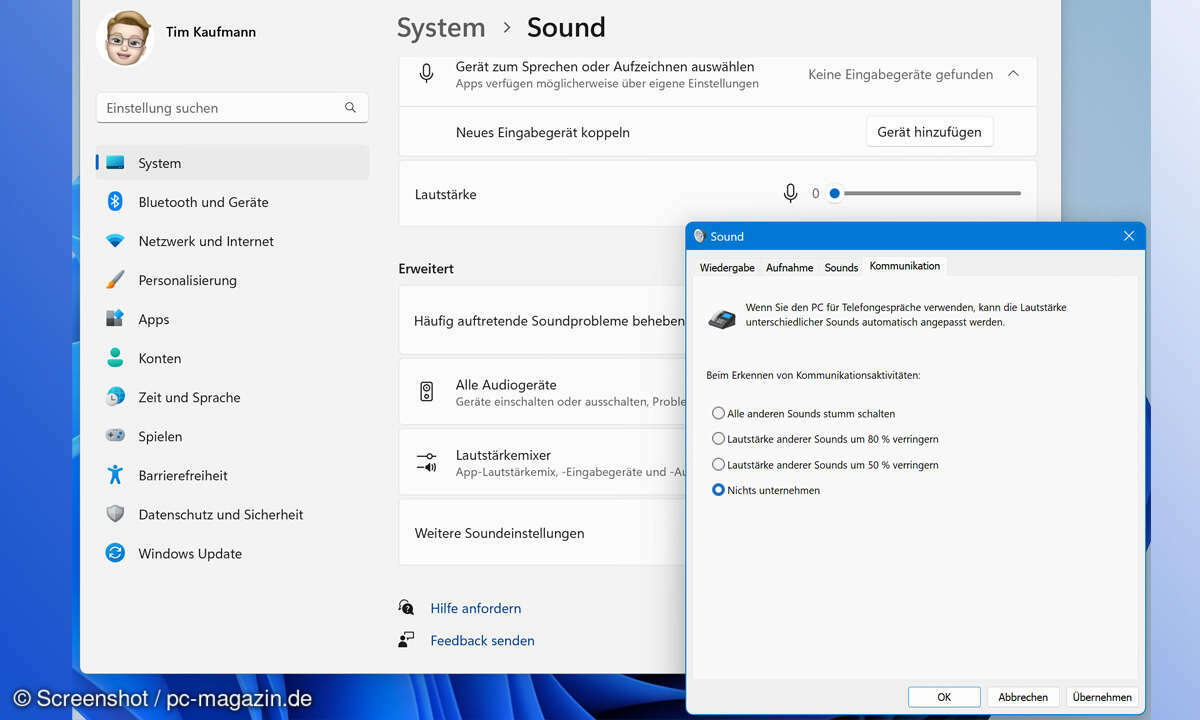The width and height of the screenshot is (1200, 720).
Task: Click the Spielen gamepad icon
Action: (x=115, y=436)
